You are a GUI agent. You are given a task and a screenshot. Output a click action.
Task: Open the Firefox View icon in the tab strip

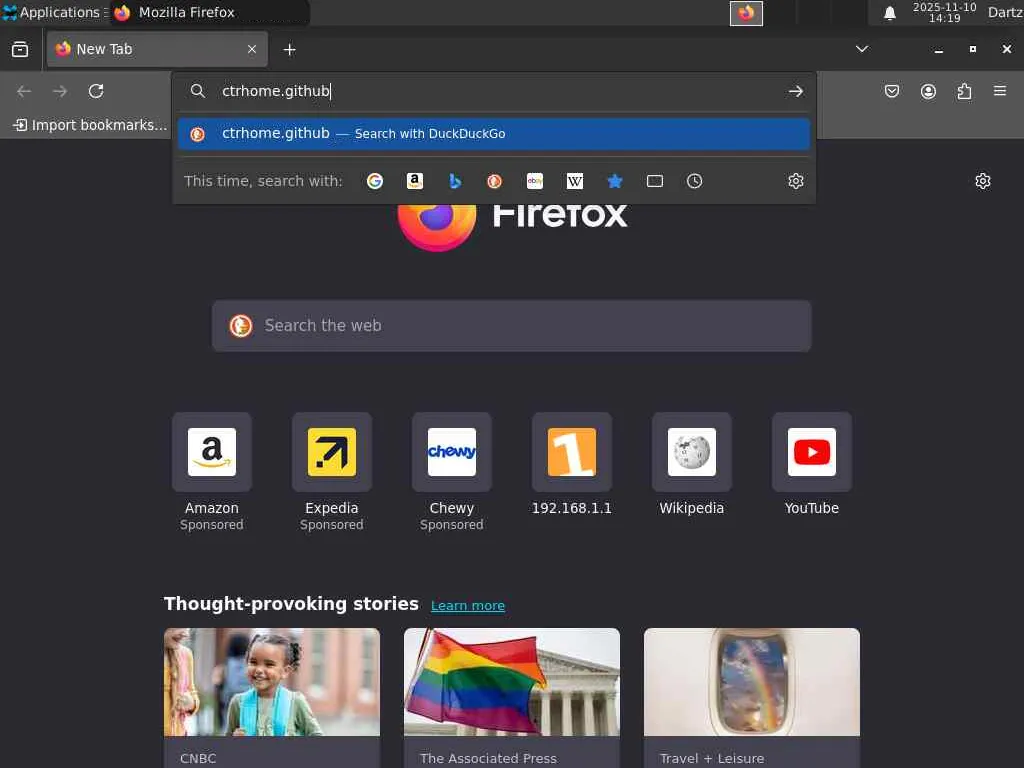[20, 49]
